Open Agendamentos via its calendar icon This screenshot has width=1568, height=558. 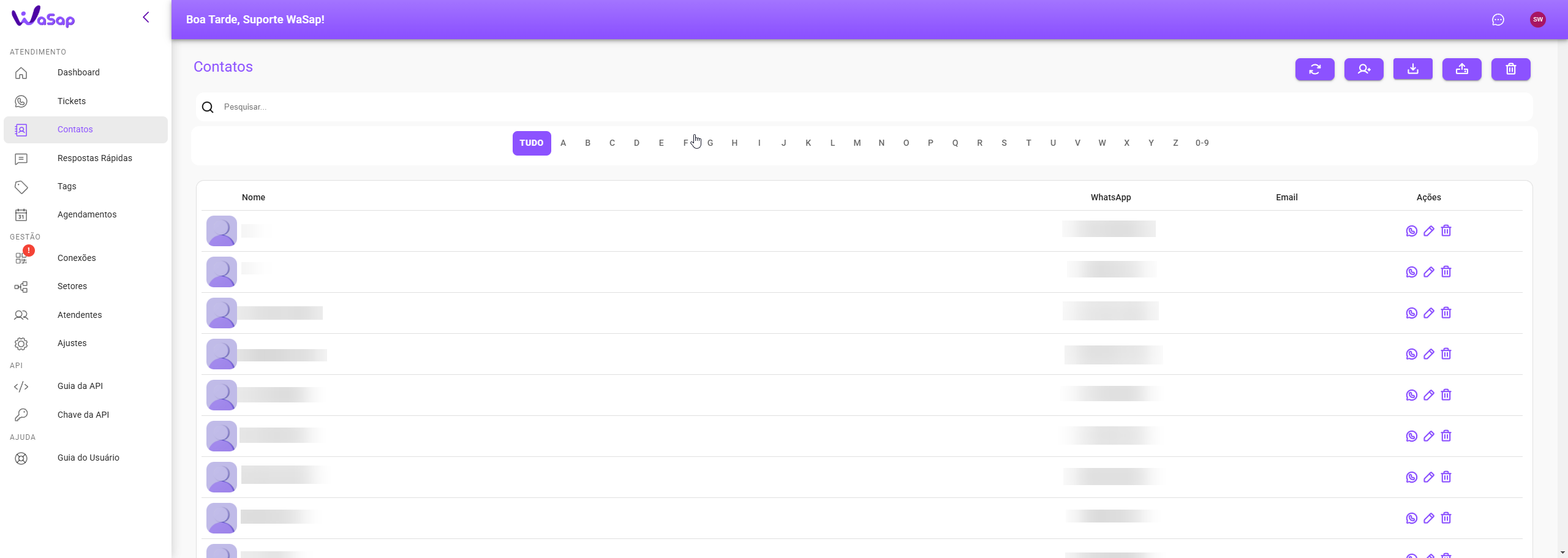[21, 215]
